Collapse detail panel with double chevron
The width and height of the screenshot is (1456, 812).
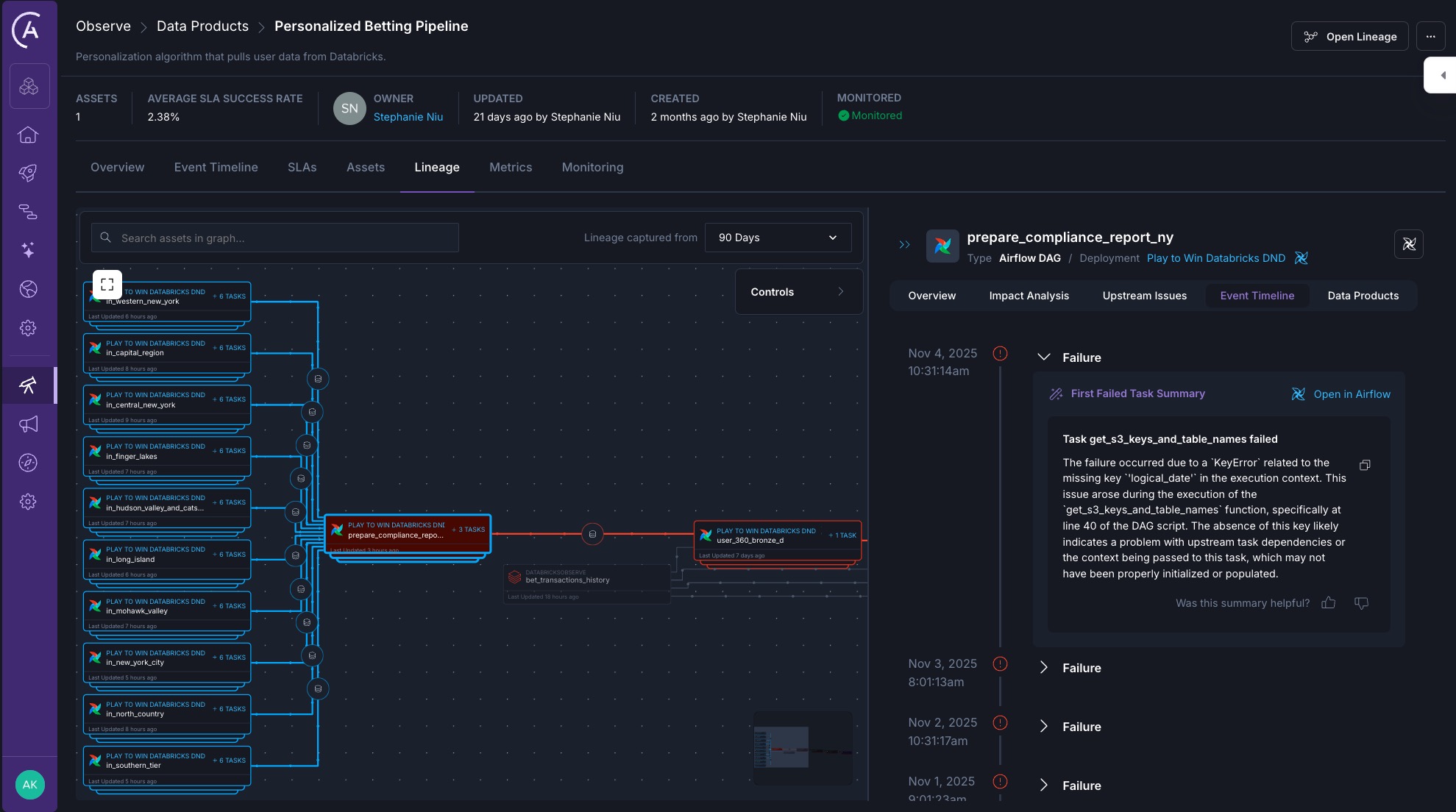[904, 245]
